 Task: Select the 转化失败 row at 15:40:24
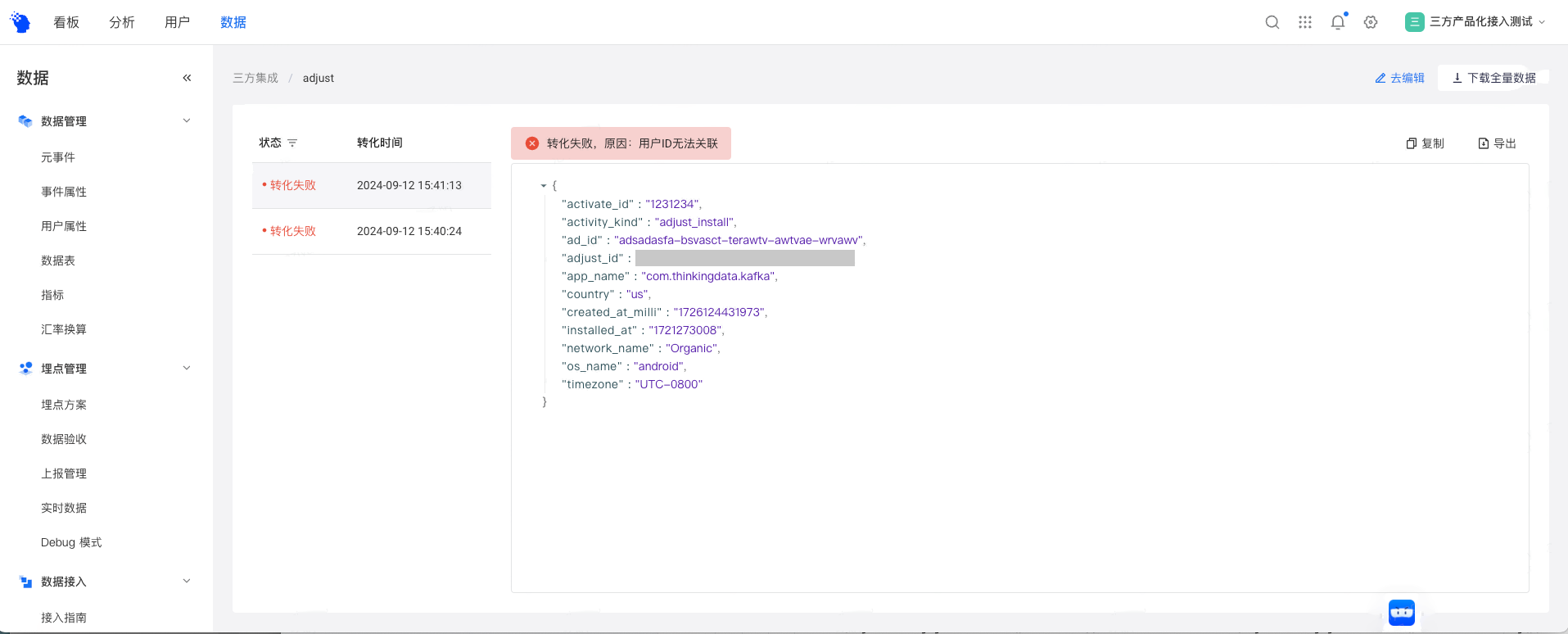[x=372, y=231]
